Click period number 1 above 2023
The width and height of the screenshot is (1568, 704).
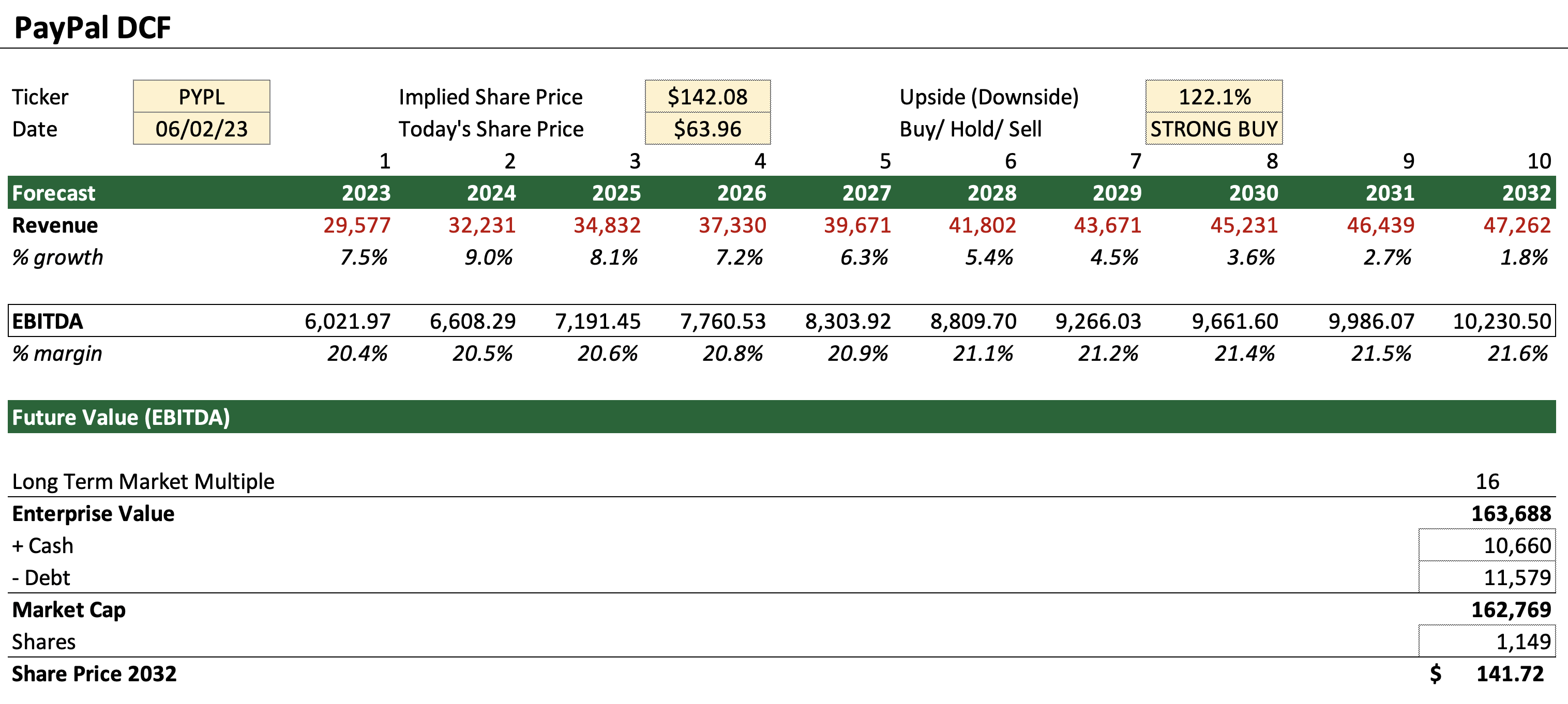coord(385,161)
